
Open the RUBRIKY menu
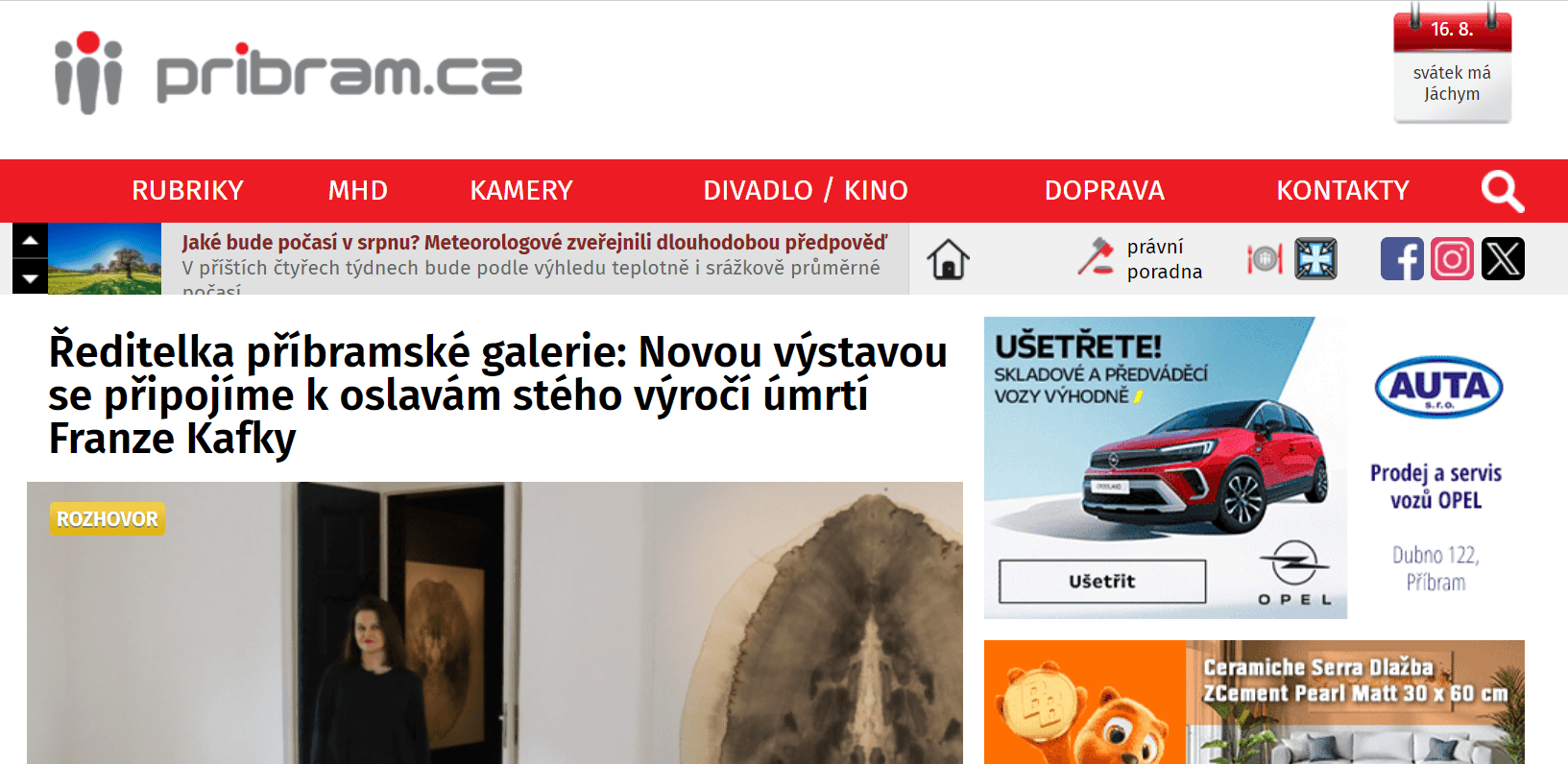tap(188, 190)
